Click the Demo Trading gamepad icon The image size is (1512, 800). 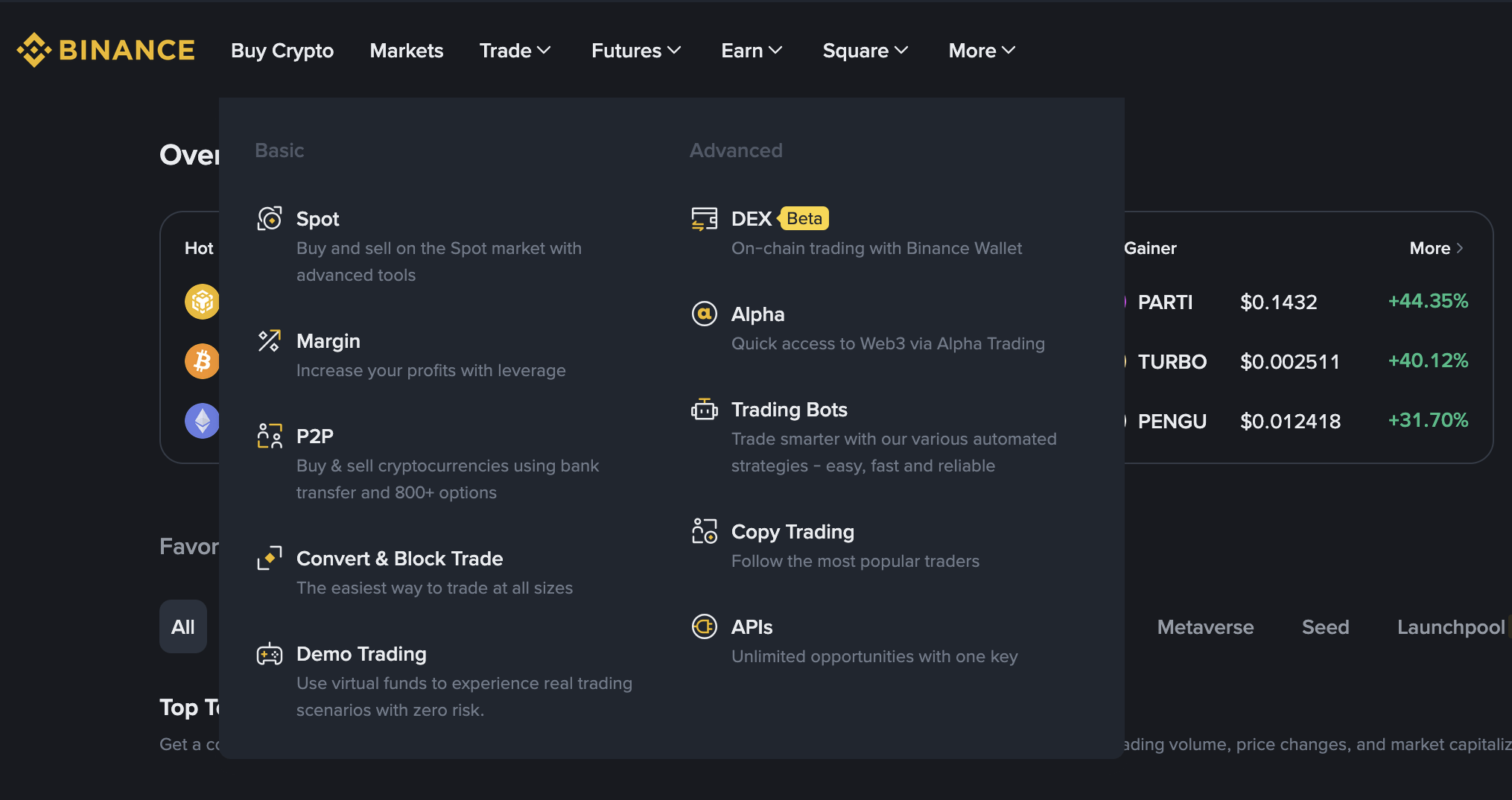(x=270, y=654)
